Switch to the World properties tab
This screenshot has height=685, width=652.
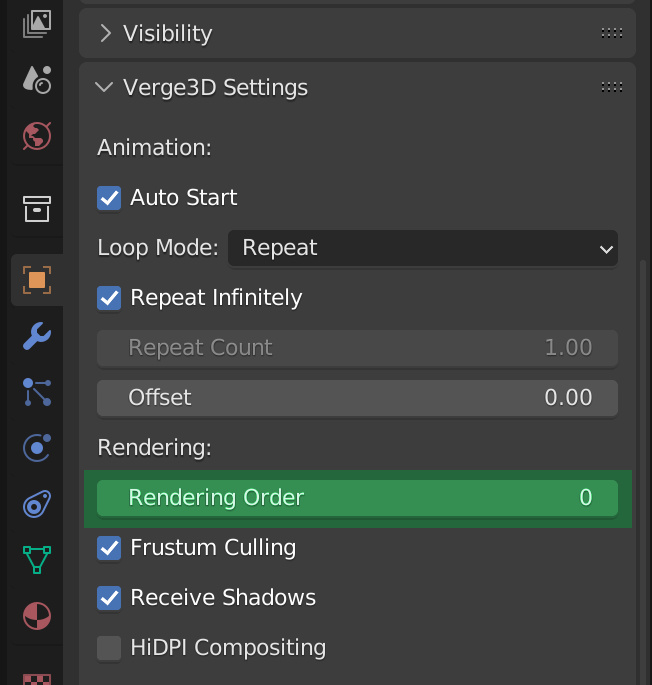pyautogui.click(x=37, y=135)
